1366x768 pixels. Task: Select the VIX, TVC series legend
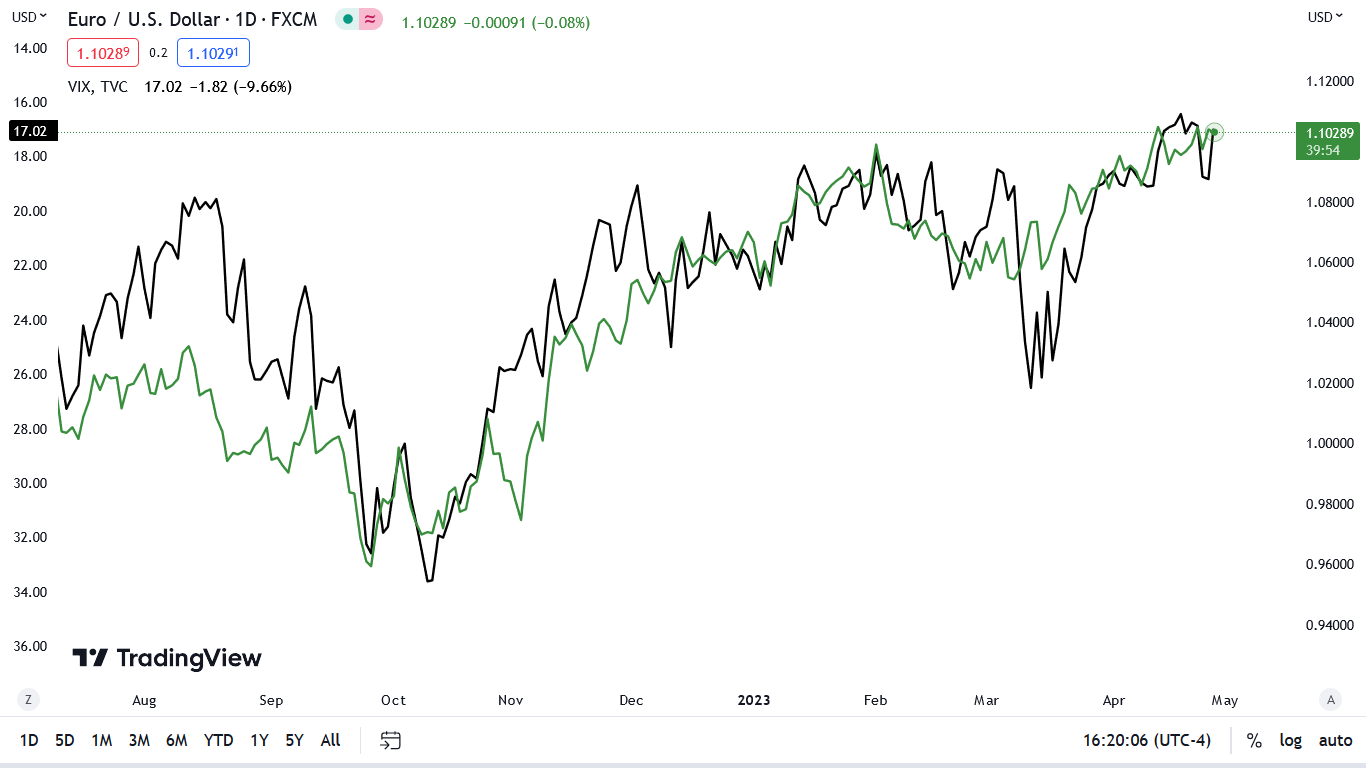coord(98,87)
